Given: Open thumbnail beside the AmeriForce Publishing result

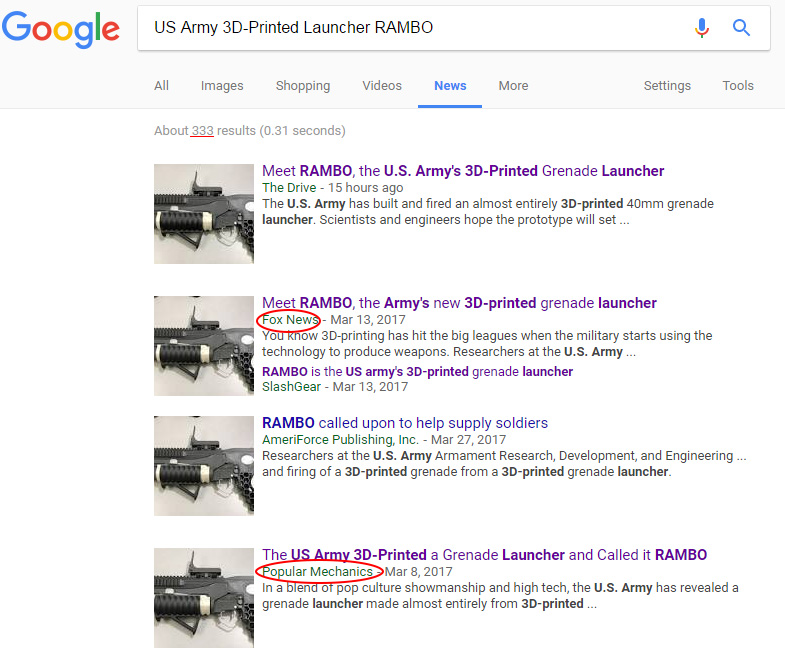Looking at the screenshot, I should click(x=204, y=466).
